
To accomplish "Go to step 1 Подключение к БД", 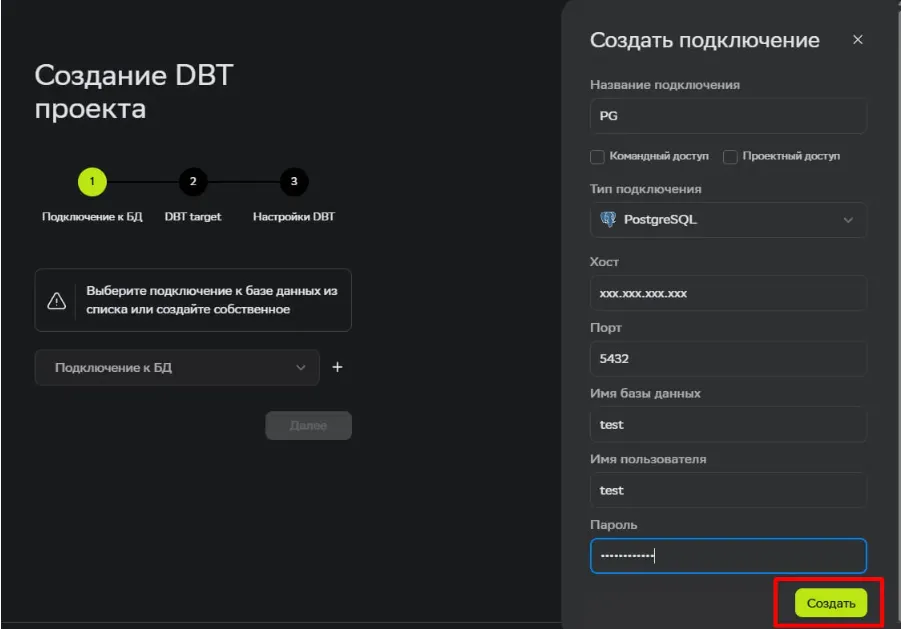I will coord(92,182).
